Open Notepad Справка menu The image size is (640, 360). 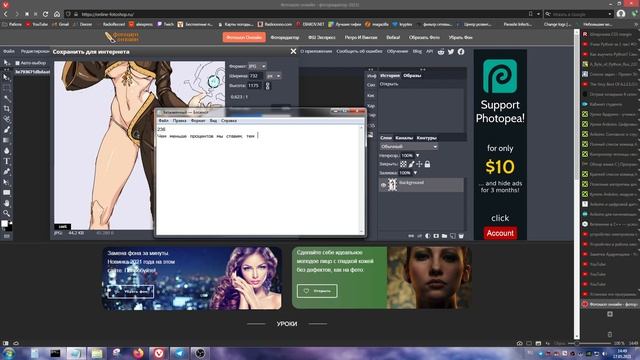tap(229, 121)
